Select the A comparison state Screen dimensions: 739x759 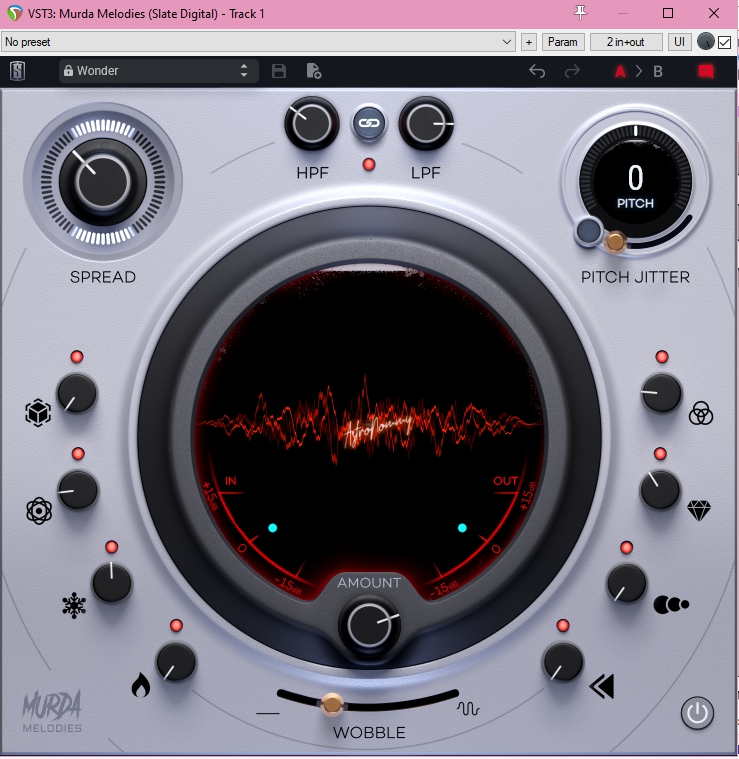click(x=620, y=72)
